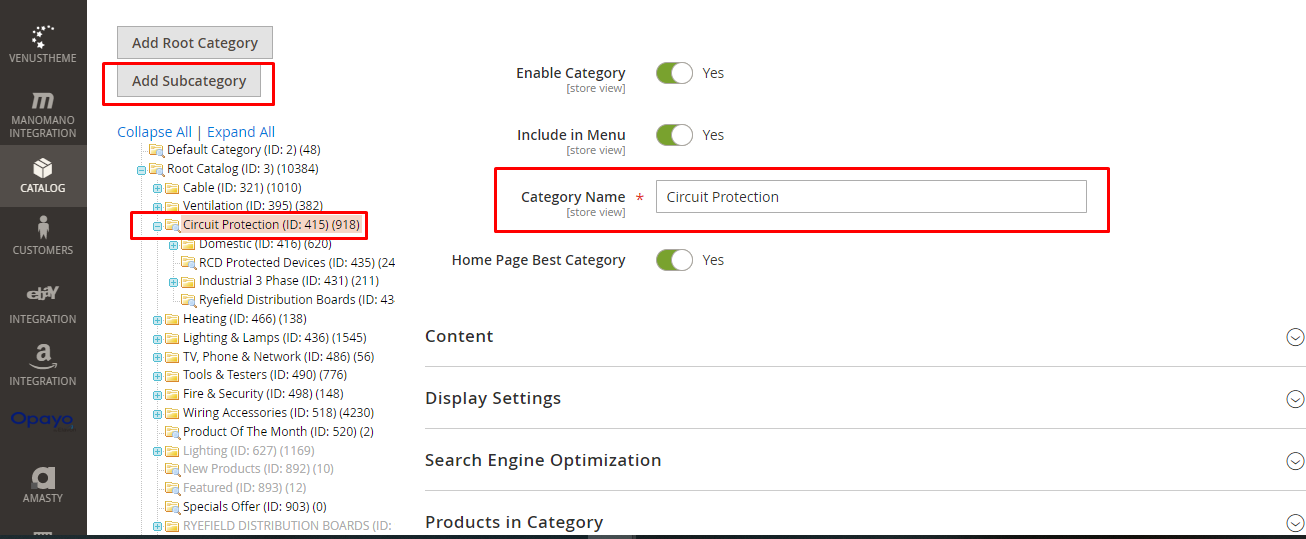Viewport: 1306px width, 539px height.
Task: Open the Amasty sidebar icon
Action: pyautogui.click(x=43, y=484)
